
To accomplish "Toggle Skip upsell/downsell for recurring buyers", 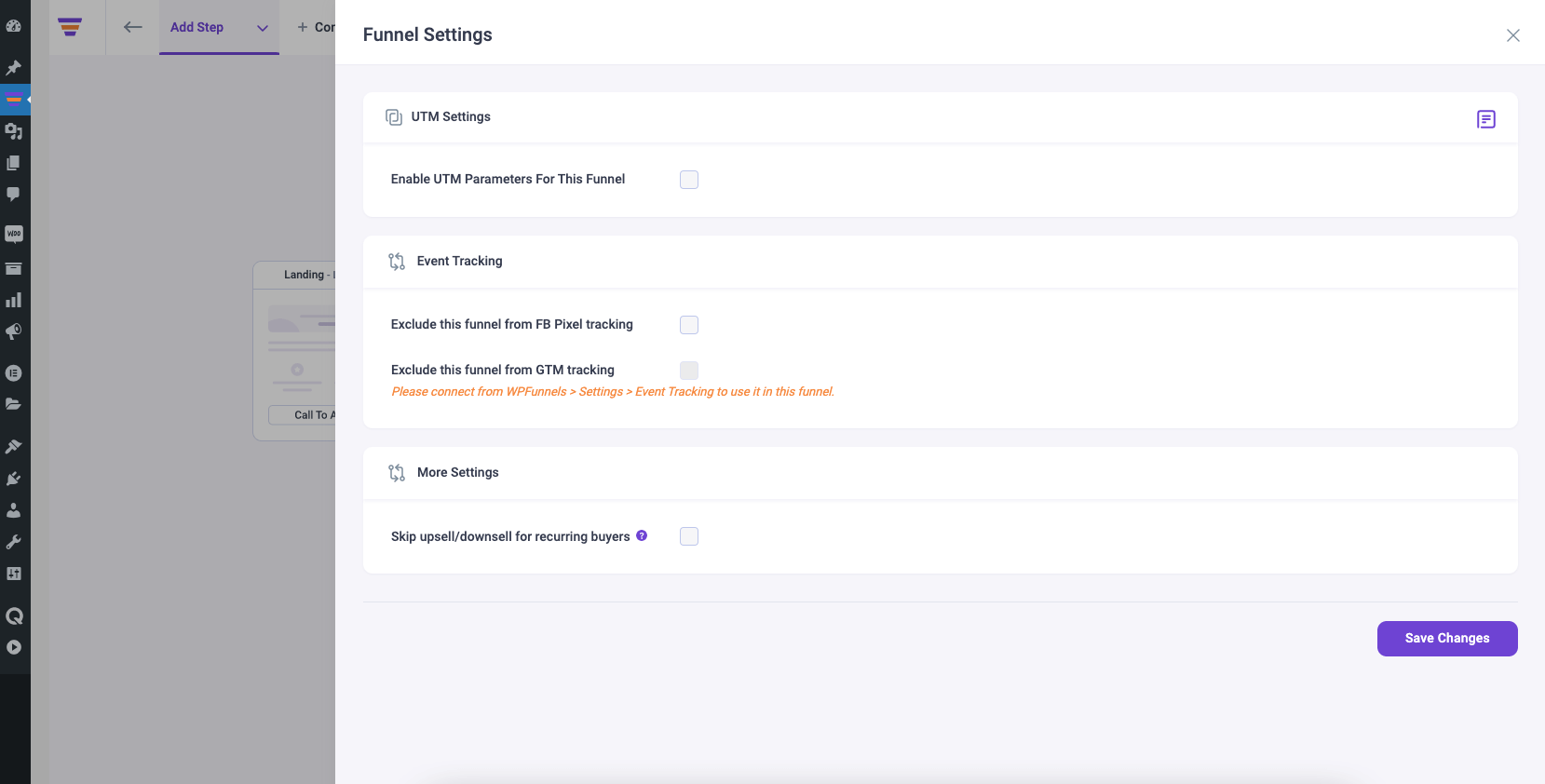I will click(x=689, y=536).
